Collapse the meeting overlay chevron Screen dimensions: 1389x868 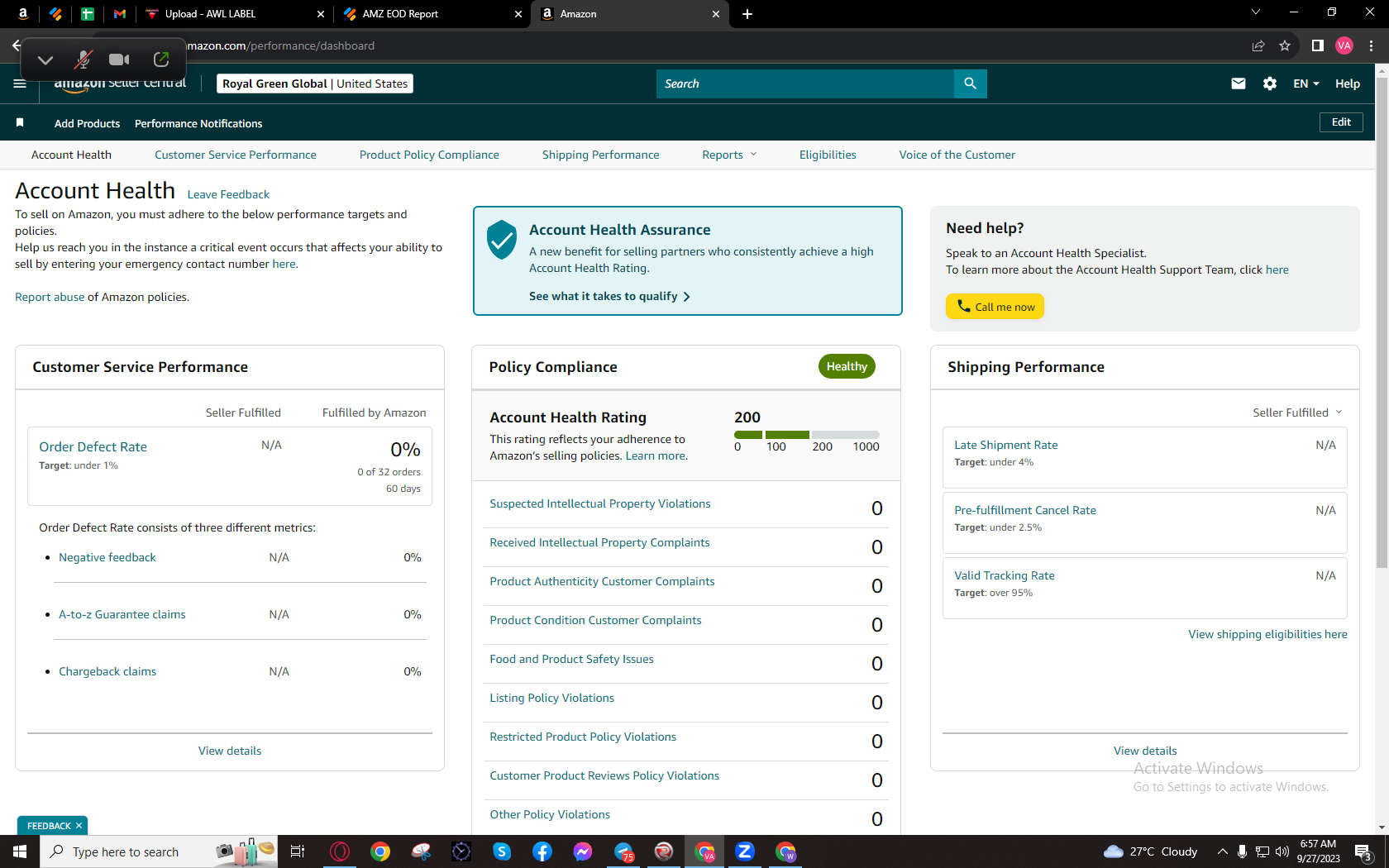coord(45,60)
